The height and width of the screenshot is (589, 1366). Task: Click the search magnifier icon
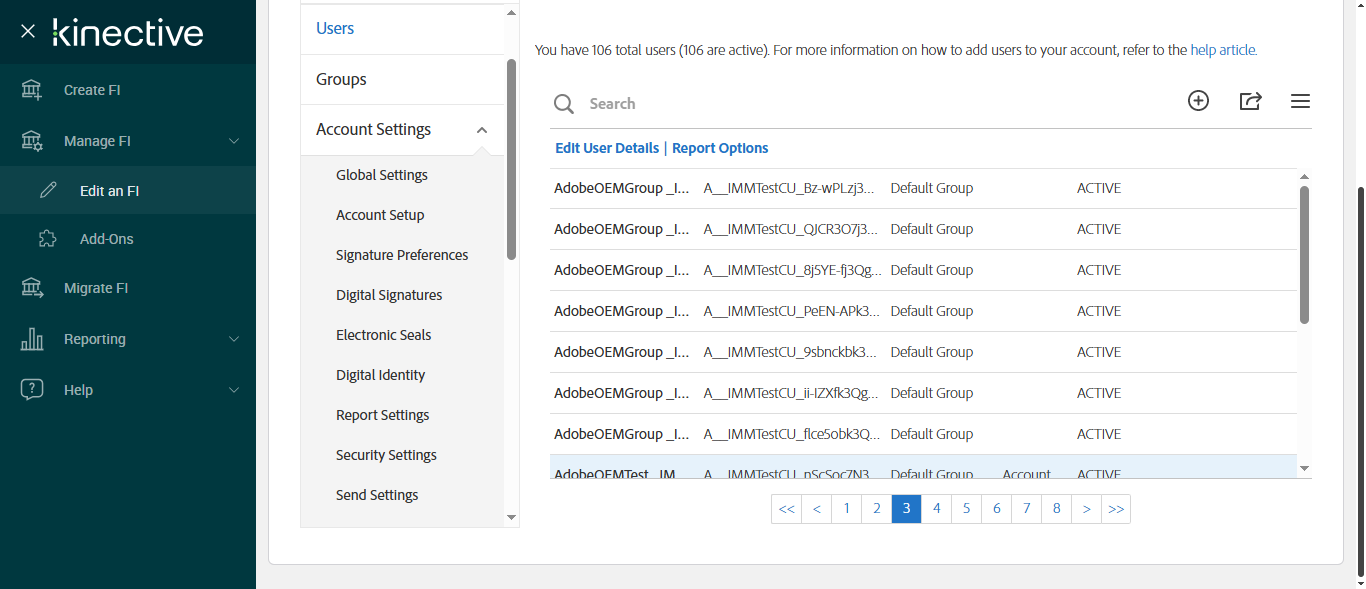click(x=565, y=104)
